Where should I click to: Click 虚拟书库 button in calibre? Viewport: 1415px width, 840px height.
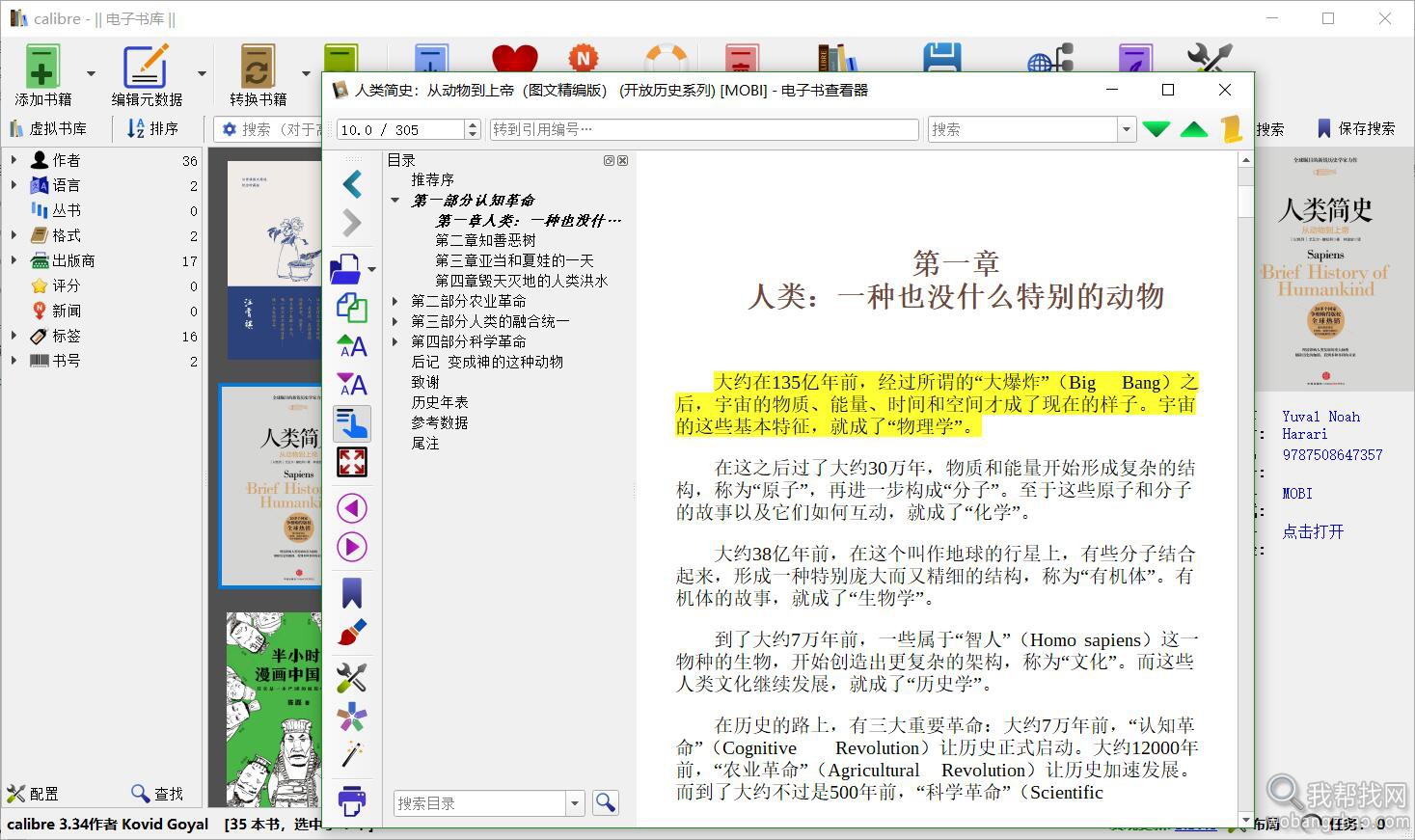point(48,128)
